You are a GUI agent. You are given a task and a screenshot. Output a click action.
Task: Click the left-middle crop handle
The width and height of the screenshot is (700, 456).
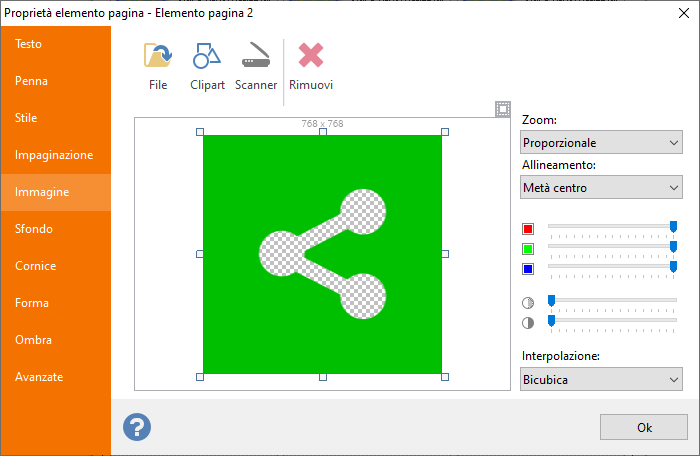(200, 254)
